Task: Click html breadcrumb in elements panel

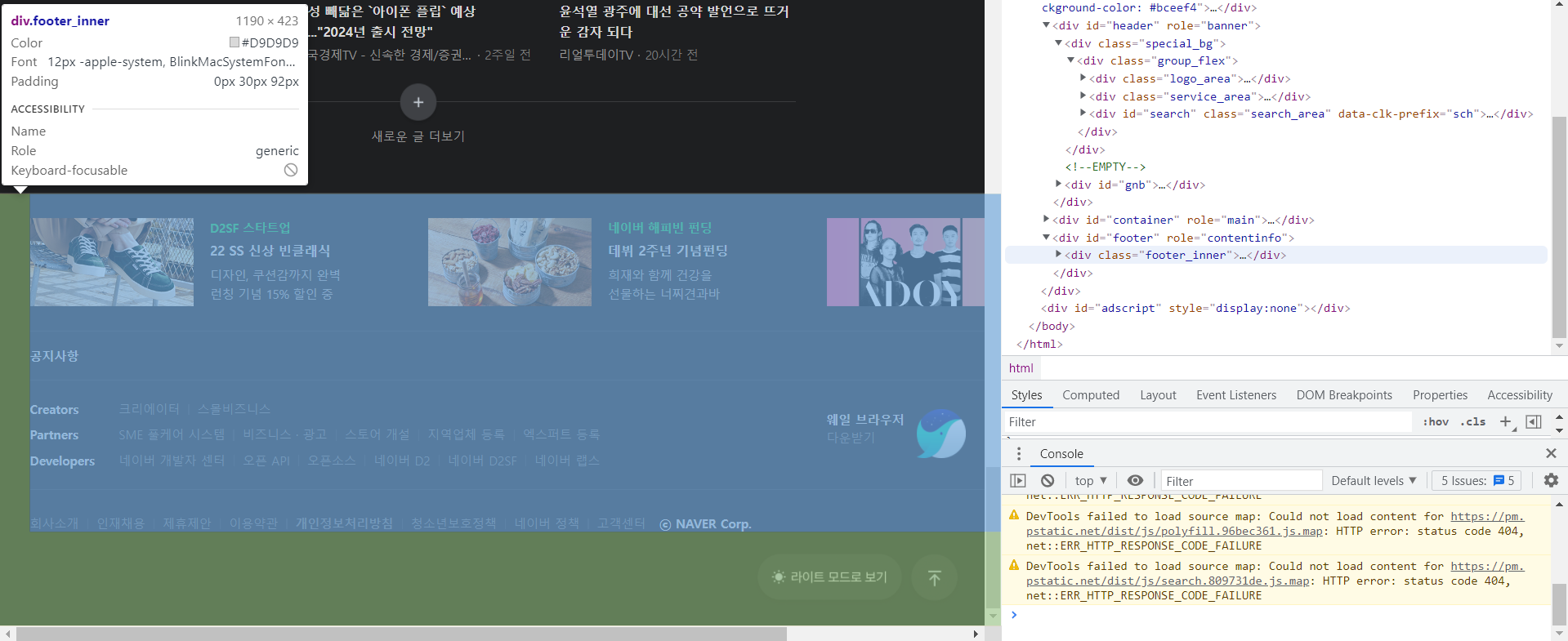Action: pyautogui.click(x=1021, y=368)
